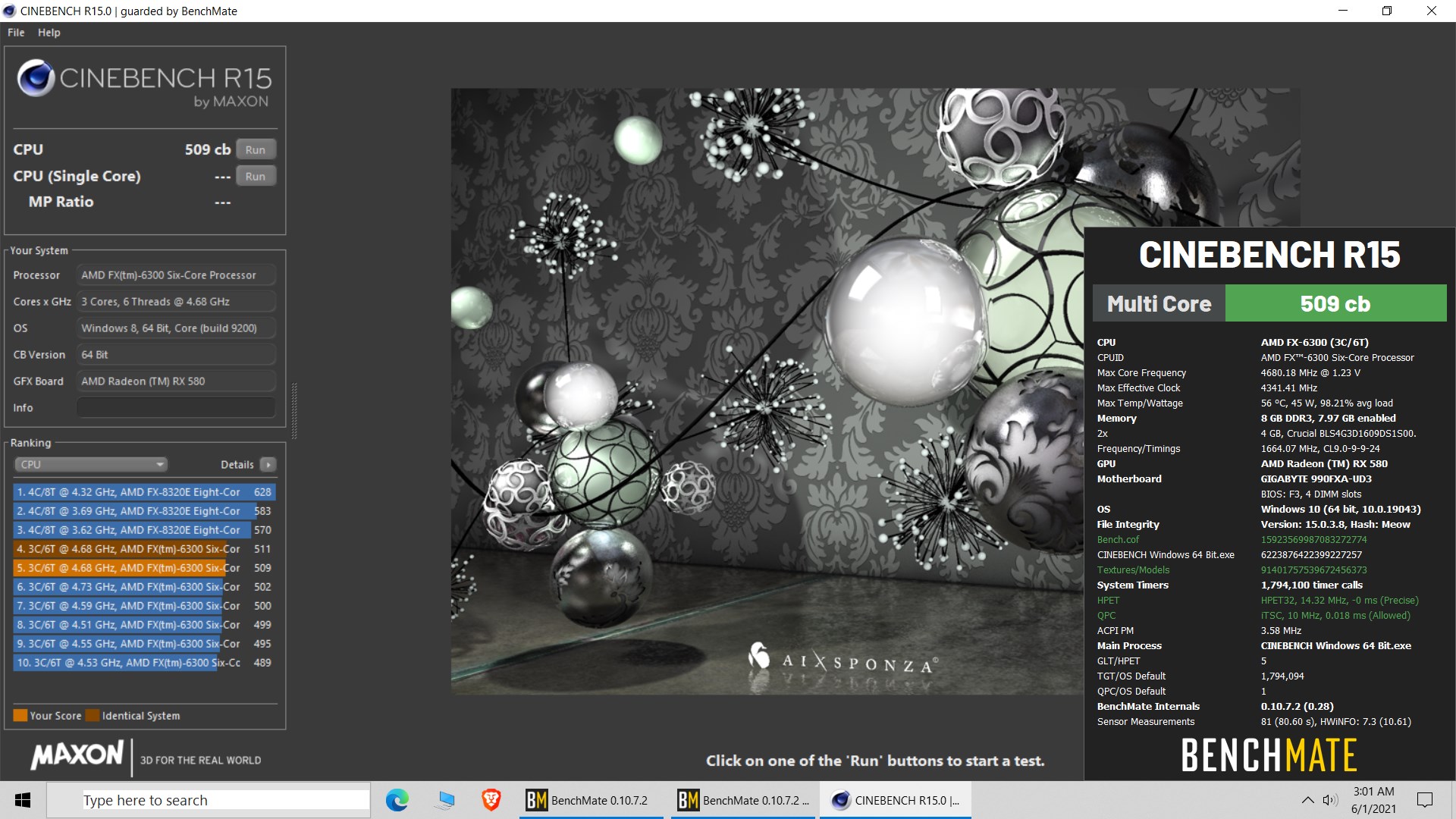Click the GFX Board field
The width and height of the screenshot is (1456, 819).
176,381
